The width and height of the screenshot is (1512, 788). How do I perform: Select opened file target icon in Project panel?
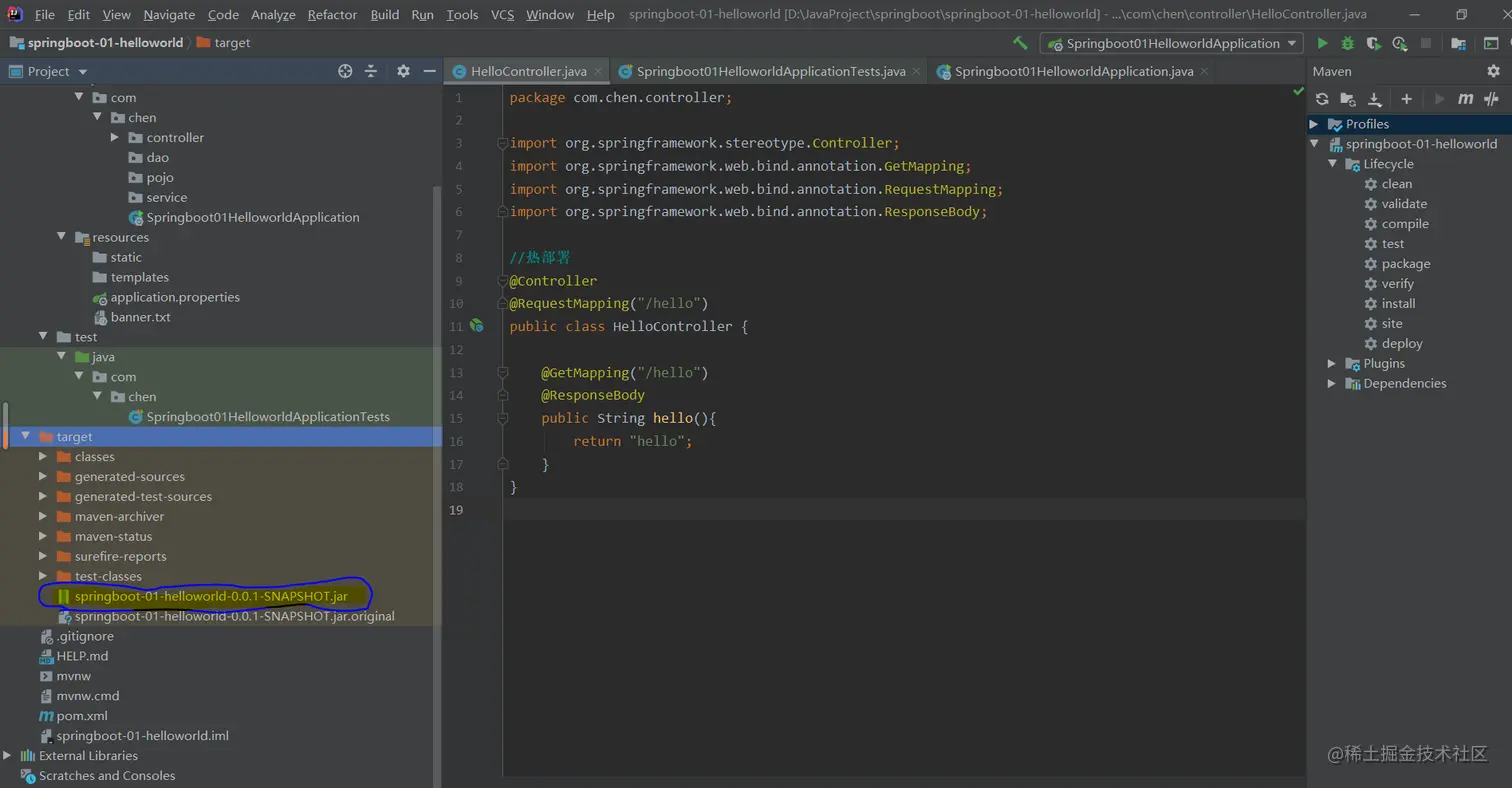pos(345,71)
